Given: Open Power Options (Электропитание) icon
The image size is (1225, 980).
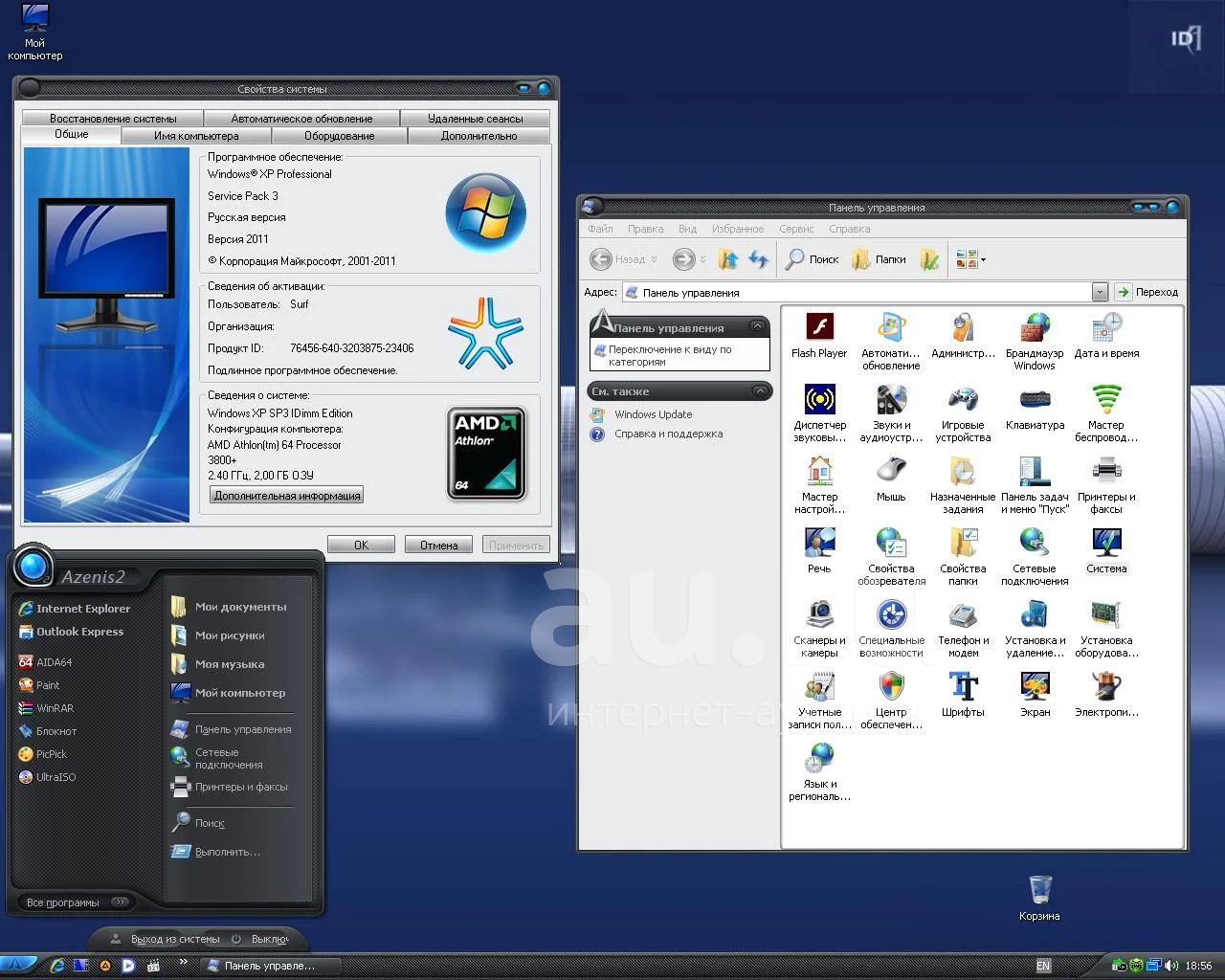Looking at the screenshot, I should pyautogui.click(x=1106, y=693).
